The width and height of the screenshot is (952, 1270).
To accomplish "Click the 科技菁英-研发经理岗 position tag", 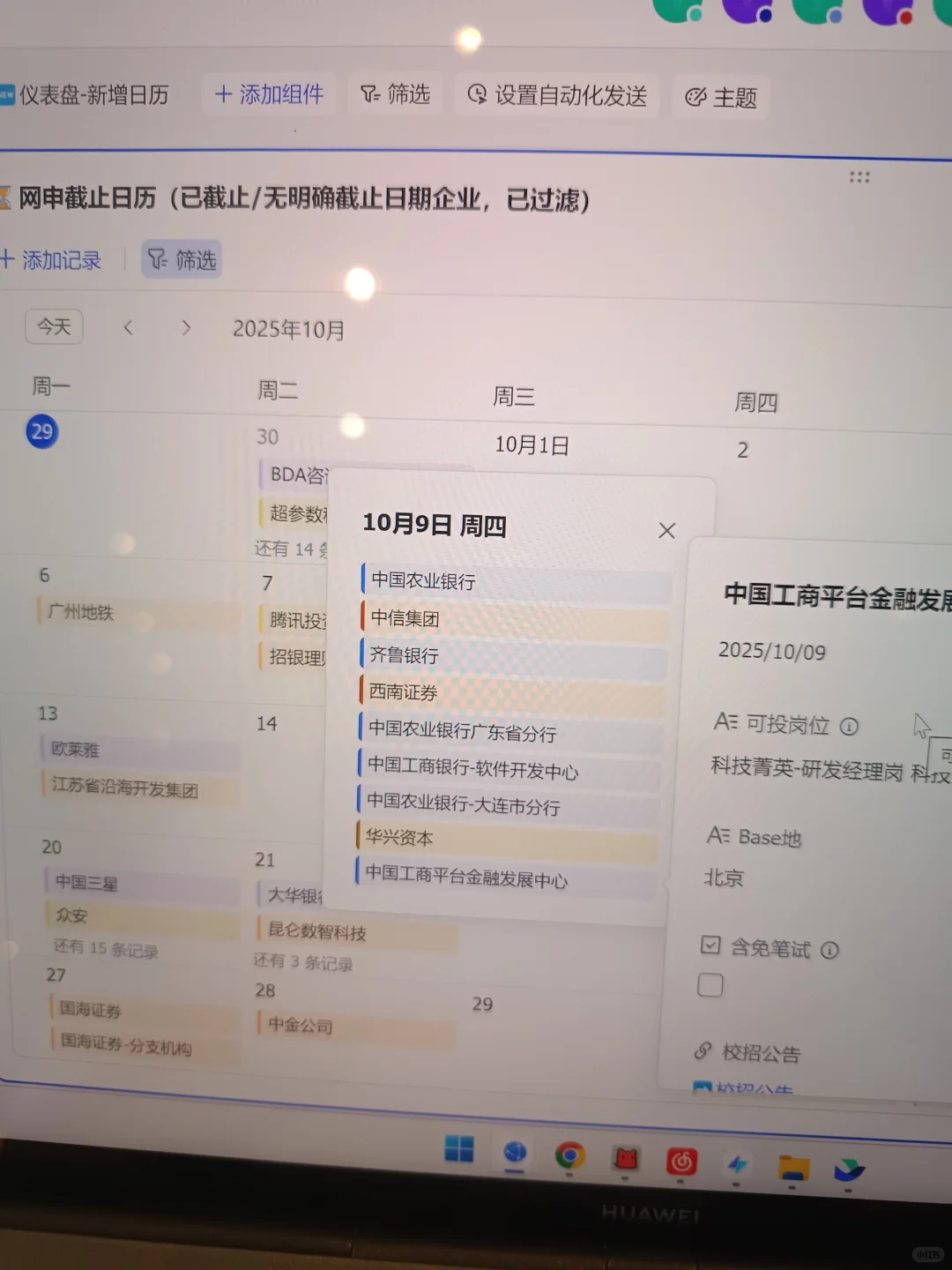I will point(807,768).
